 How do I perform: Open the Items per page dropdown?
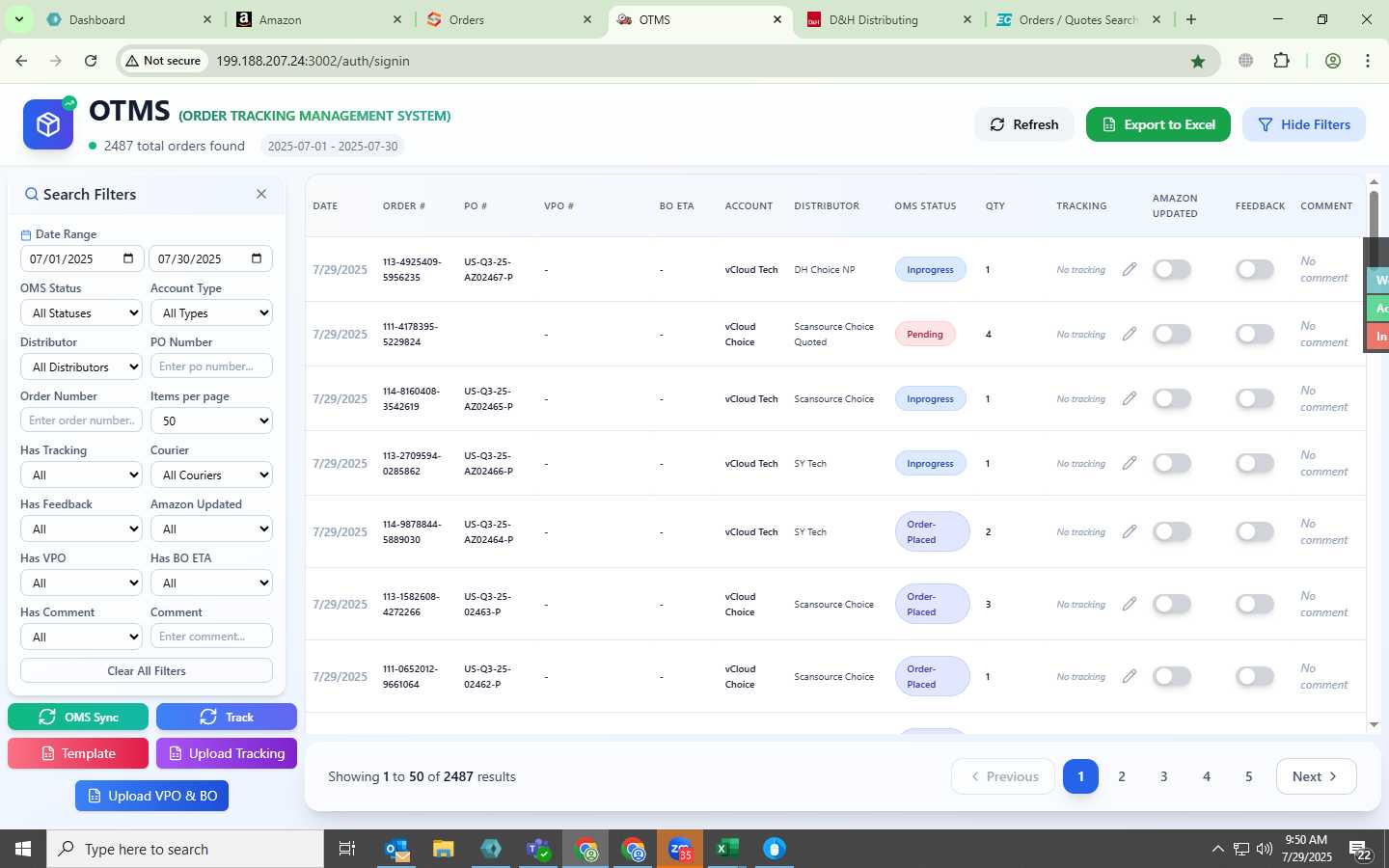[x=211, y=420]
